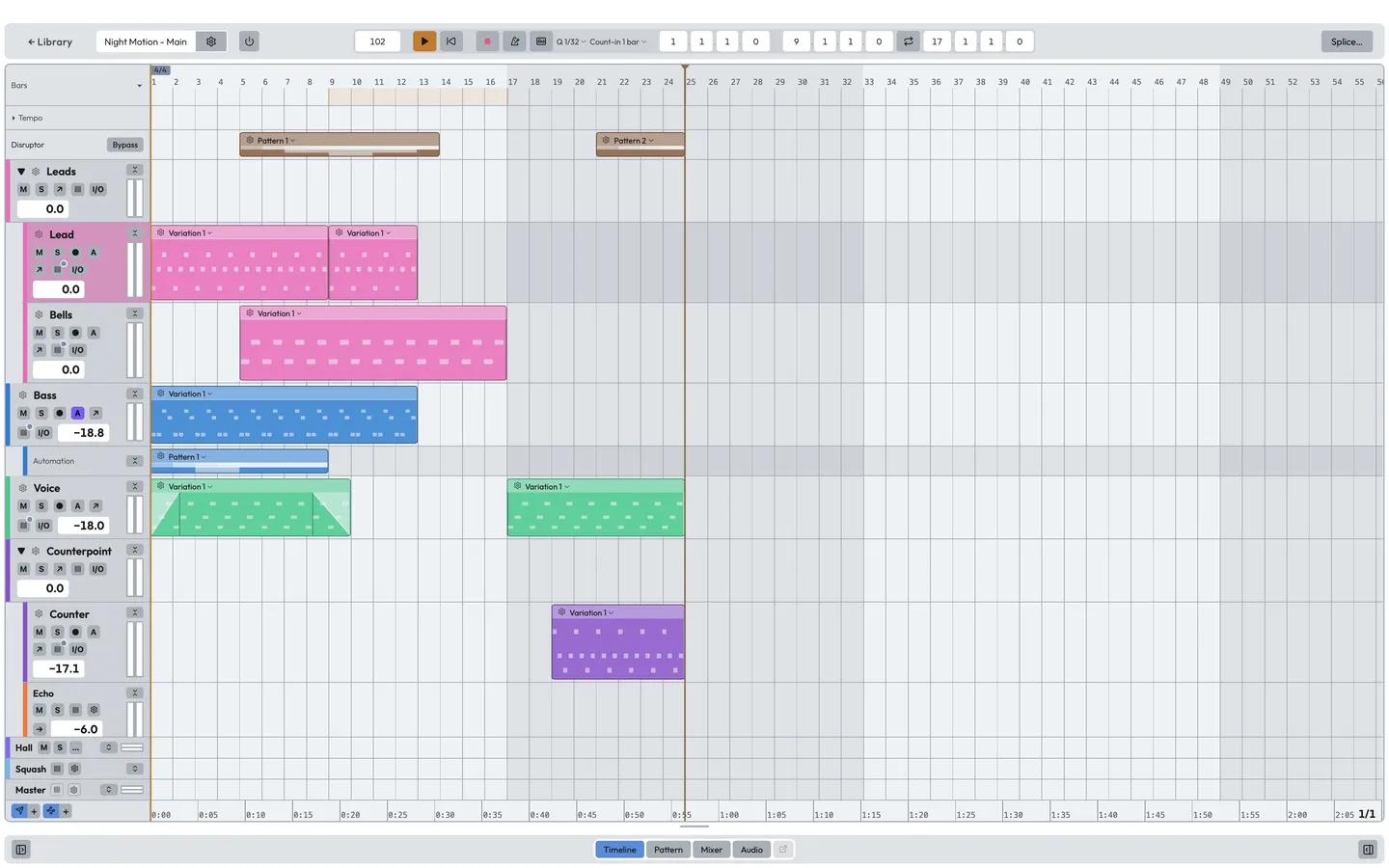Open the Bells Variation 1 clip menu

280,313
